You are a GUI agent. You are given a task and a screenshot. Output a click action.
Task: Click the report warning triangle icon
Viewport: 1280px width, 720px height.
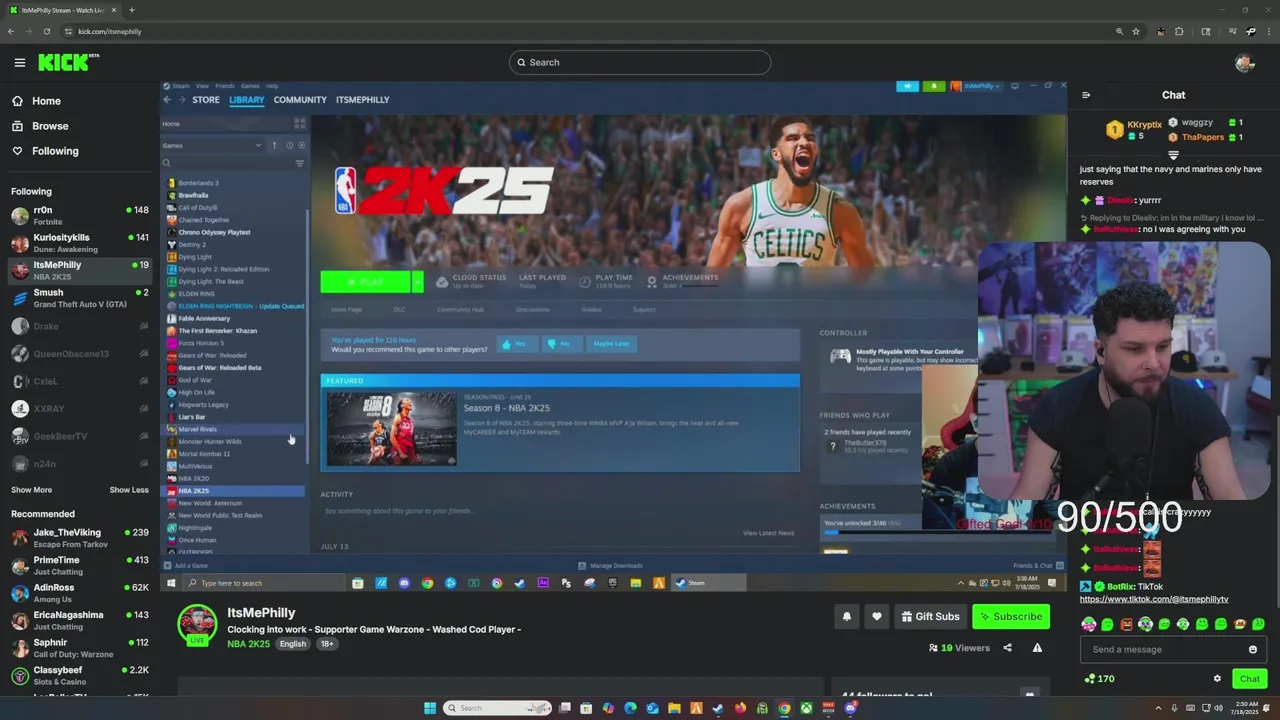point(1037,648)
